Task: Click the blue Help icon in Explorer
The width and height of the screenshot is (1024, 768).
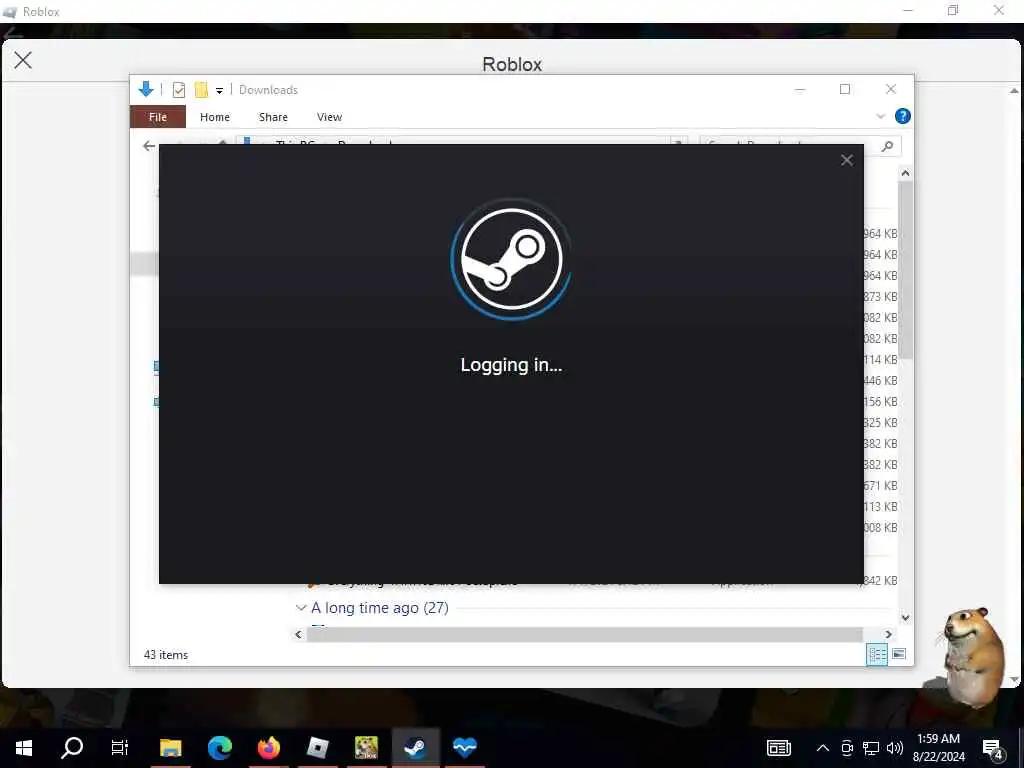Action: tap(903, 116)
